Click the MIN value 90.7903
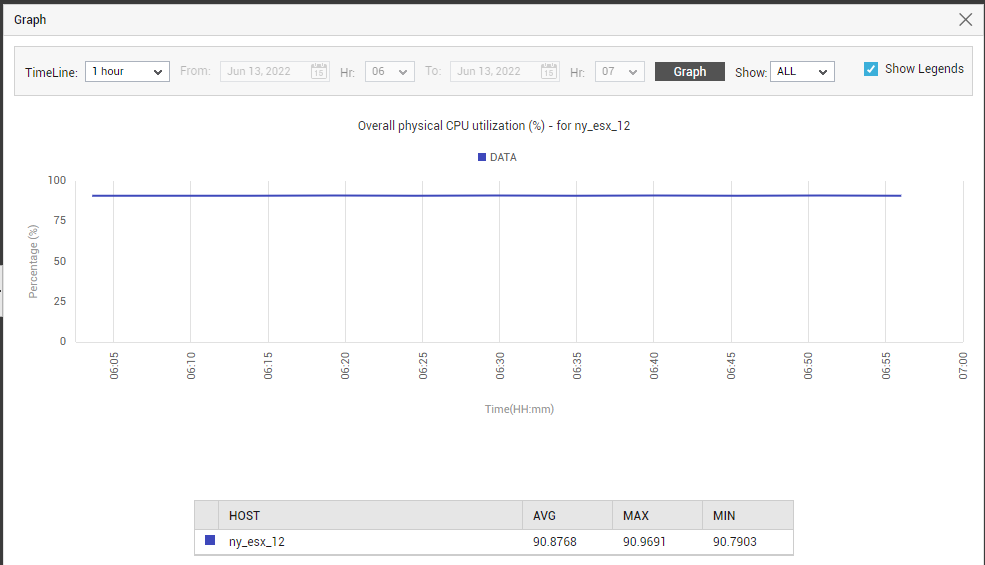The height and width of the screenshot is (565, 985). coord(734,542)
